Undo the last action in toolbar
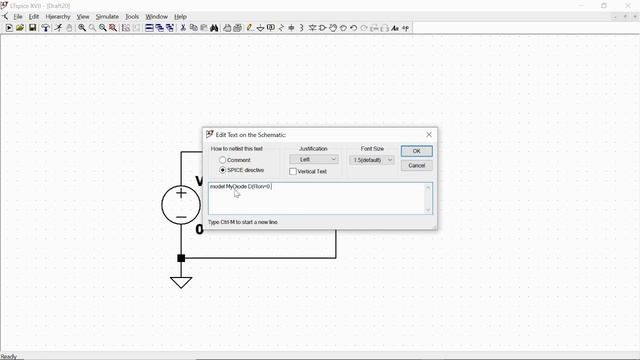Viewport: 640px width, 360px height. click(x=353, y=28)
